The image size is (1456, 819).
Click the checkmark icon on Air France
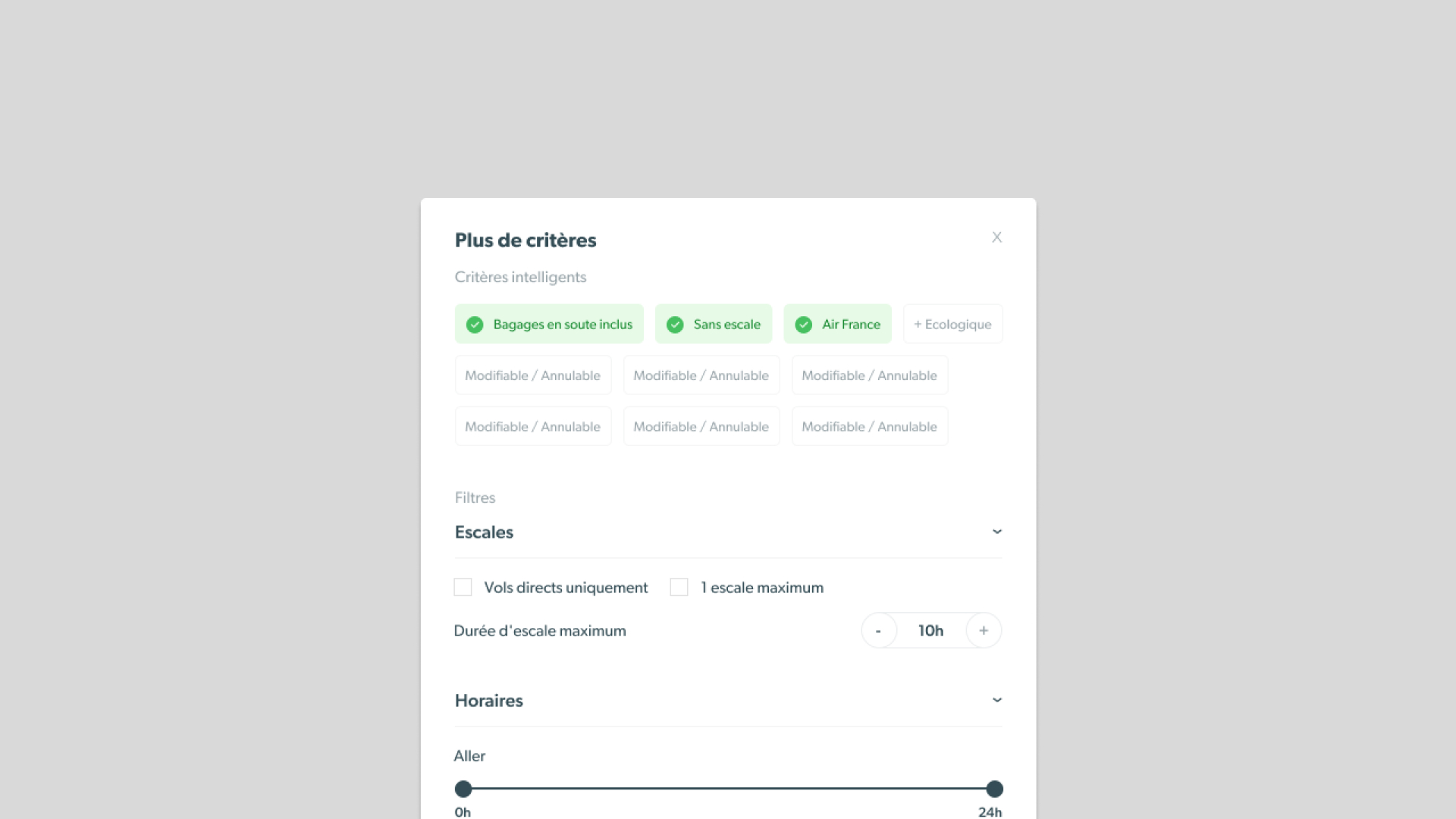click(x=804, y=325)
